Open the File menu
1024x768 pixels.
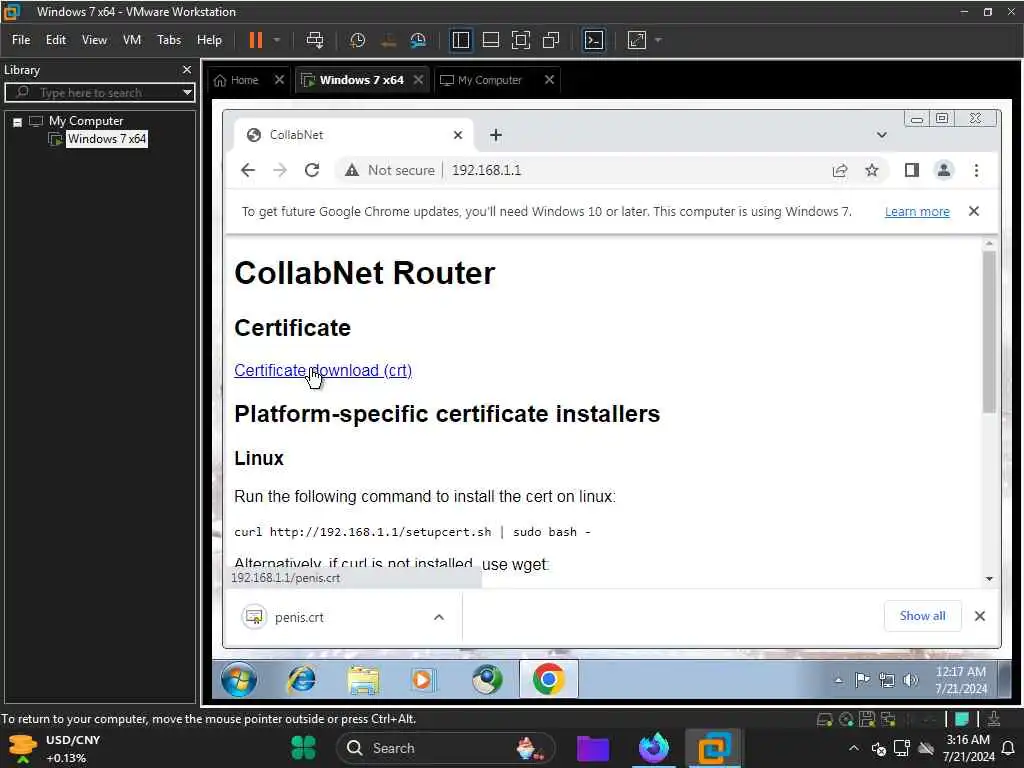[x=21, y=40]
